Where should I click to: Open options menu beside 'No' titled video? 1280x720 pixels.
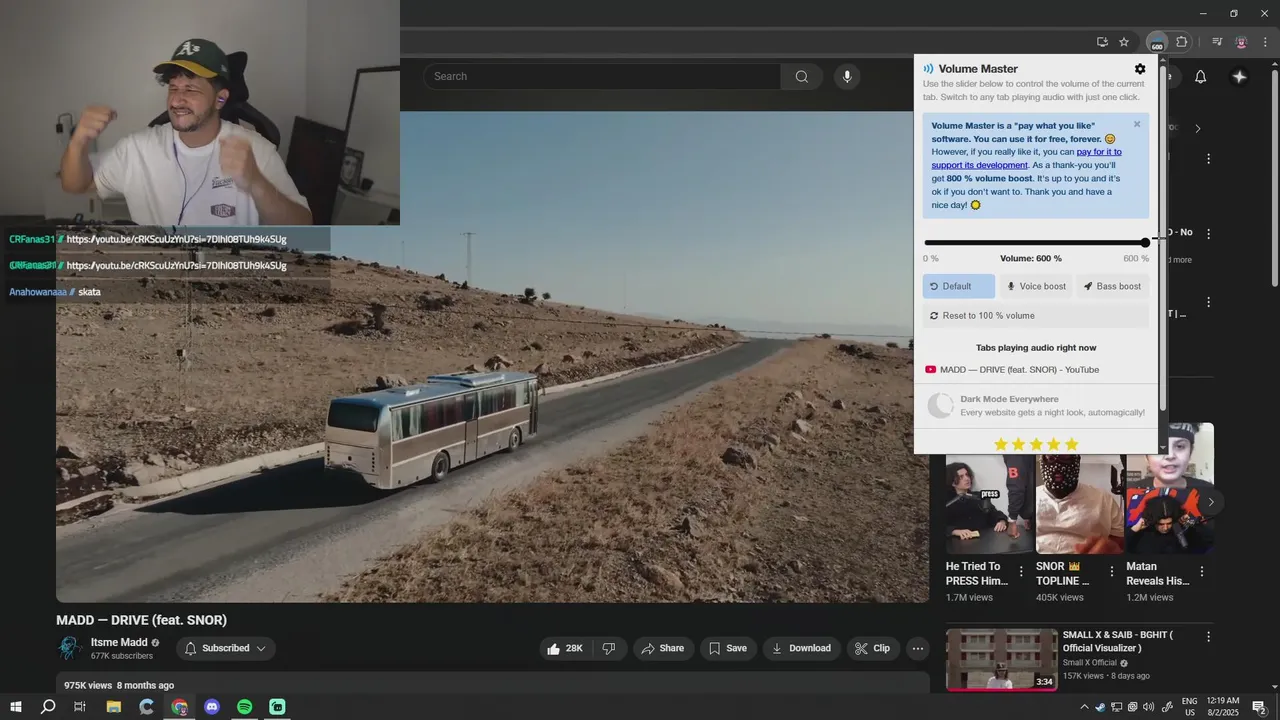coord(1208,234)
